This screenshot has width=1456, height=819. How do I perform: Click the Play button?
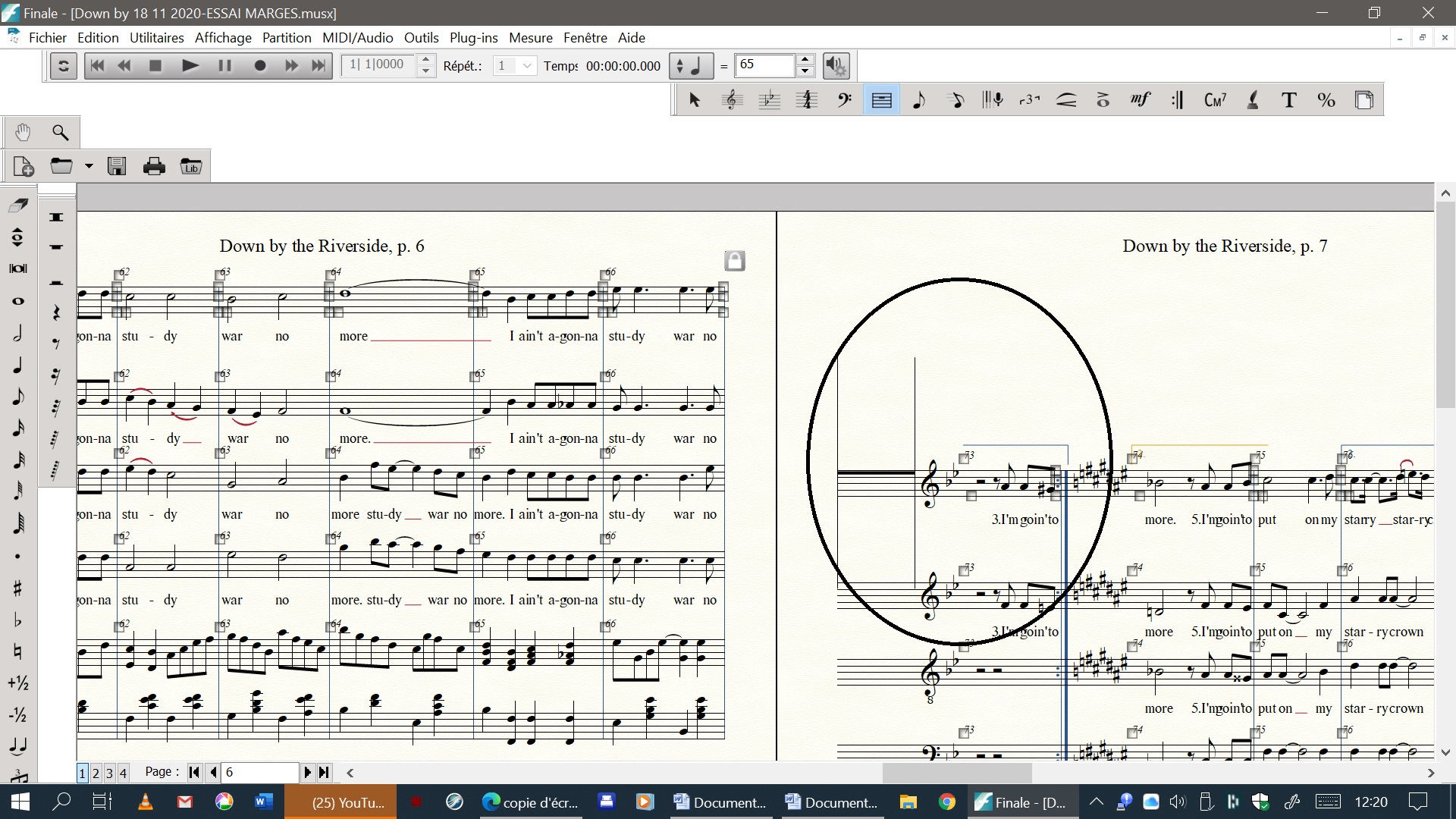pos(190,66)
